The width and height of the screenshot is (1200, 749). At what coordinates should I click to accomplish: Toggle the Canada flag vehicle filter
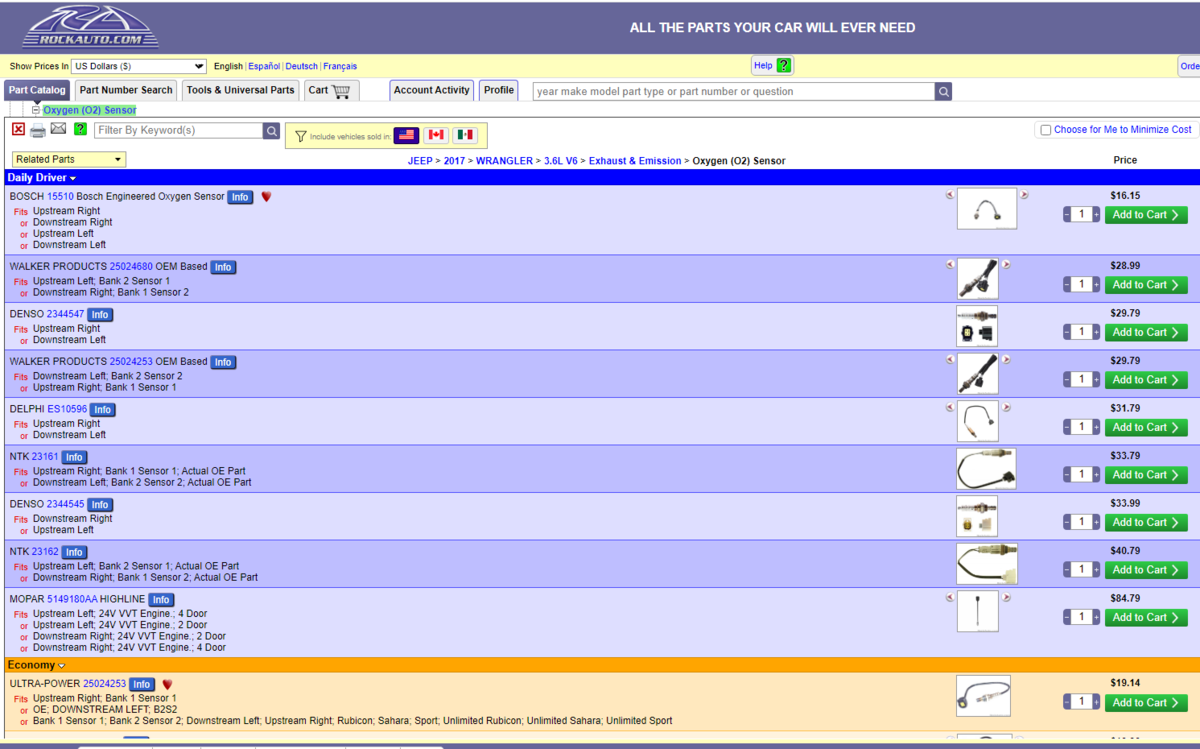click(436, 135)
